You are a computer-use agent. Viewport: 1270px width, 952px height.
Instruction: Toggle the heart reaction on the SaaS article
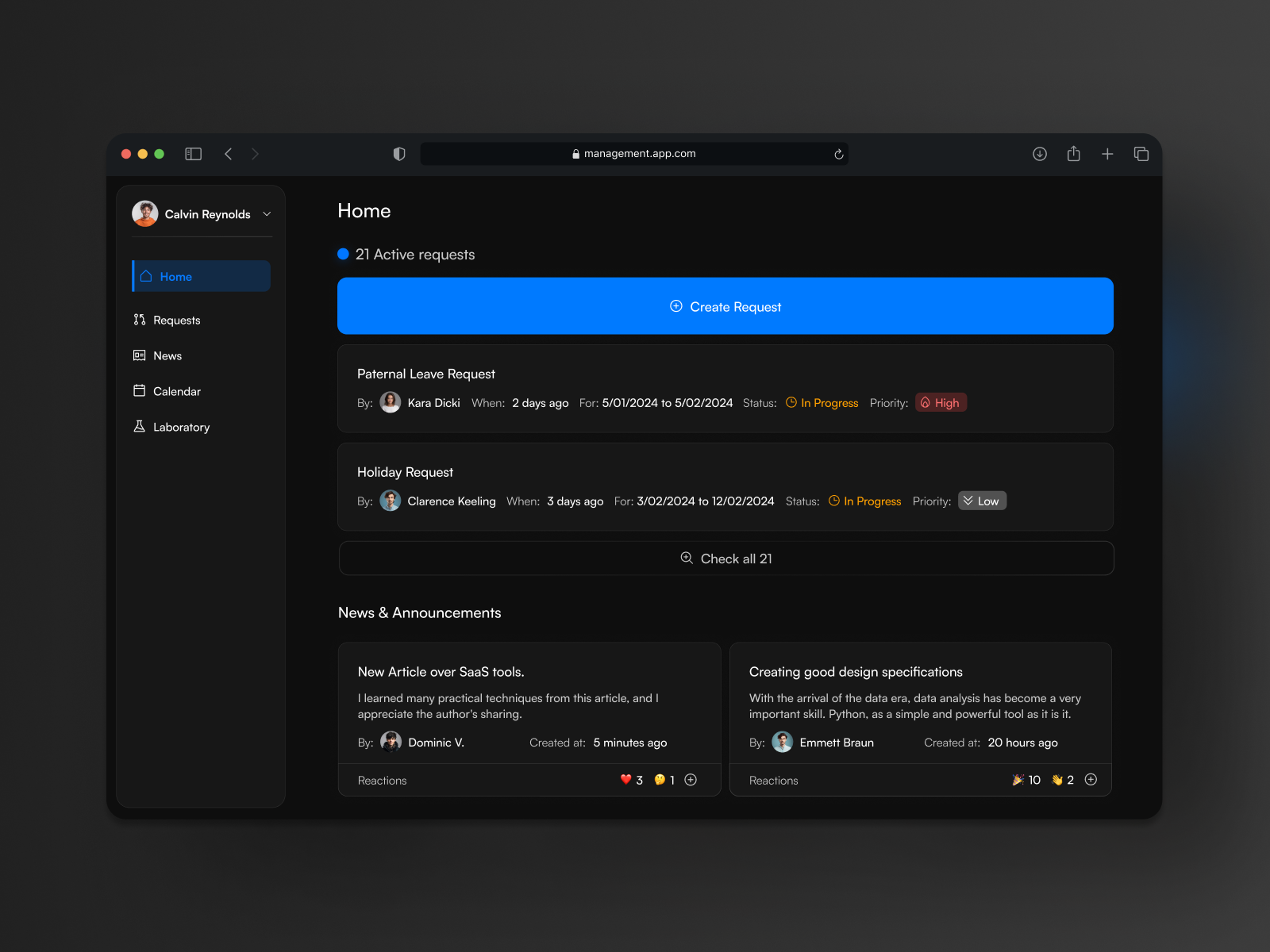click(625, 780)
